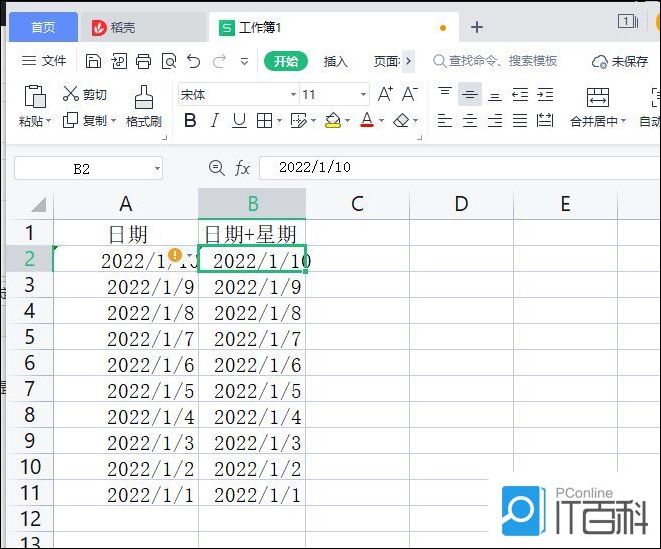Viewport: 661px width, 549px height.
Task: Apply cell borders icon
Action: point(264,121)
